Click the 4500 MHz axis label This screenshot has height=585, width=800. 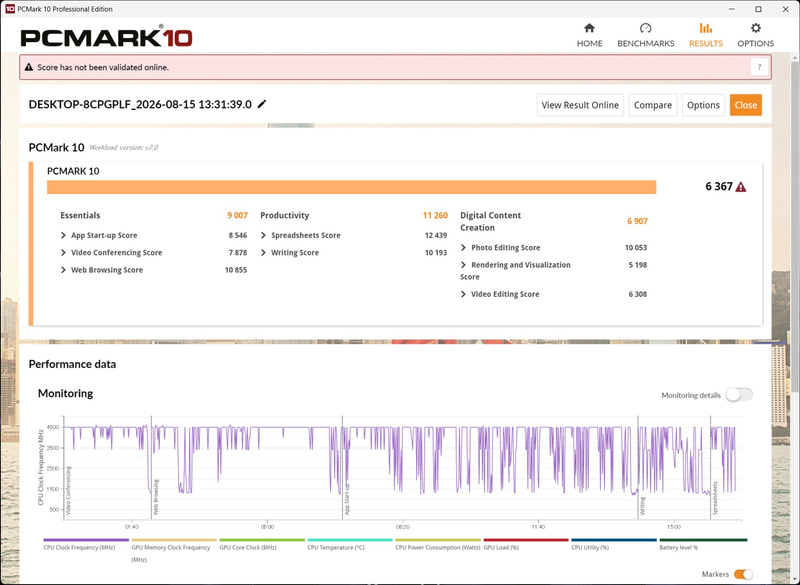[x=53, y=427]
